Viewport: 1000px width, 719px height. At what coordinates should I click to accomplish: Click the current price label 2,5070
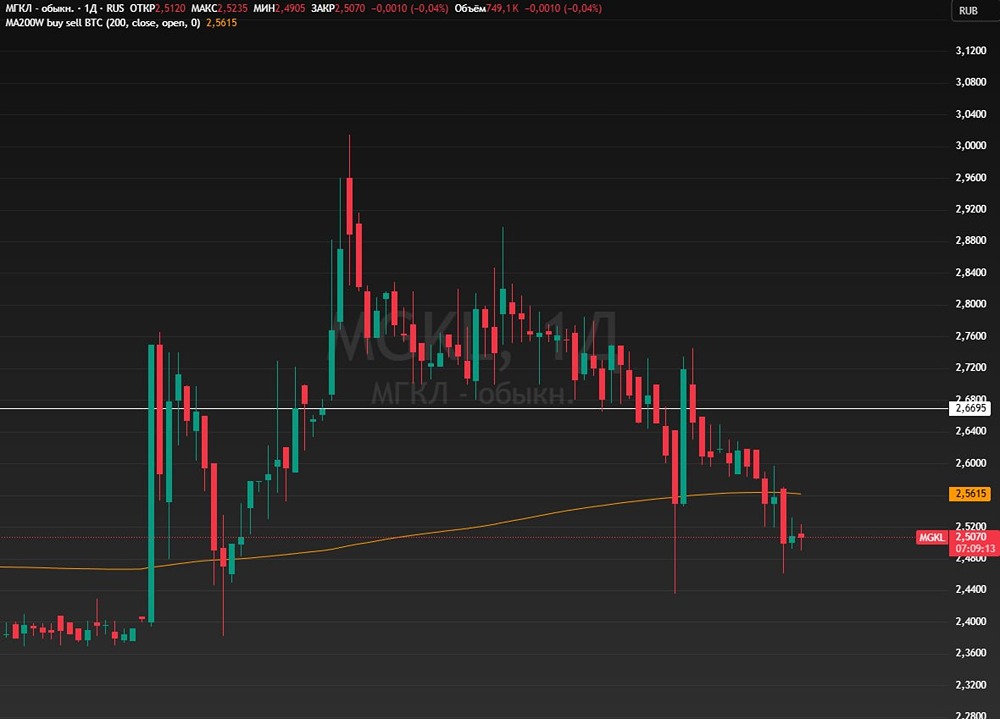click(971, 537)
